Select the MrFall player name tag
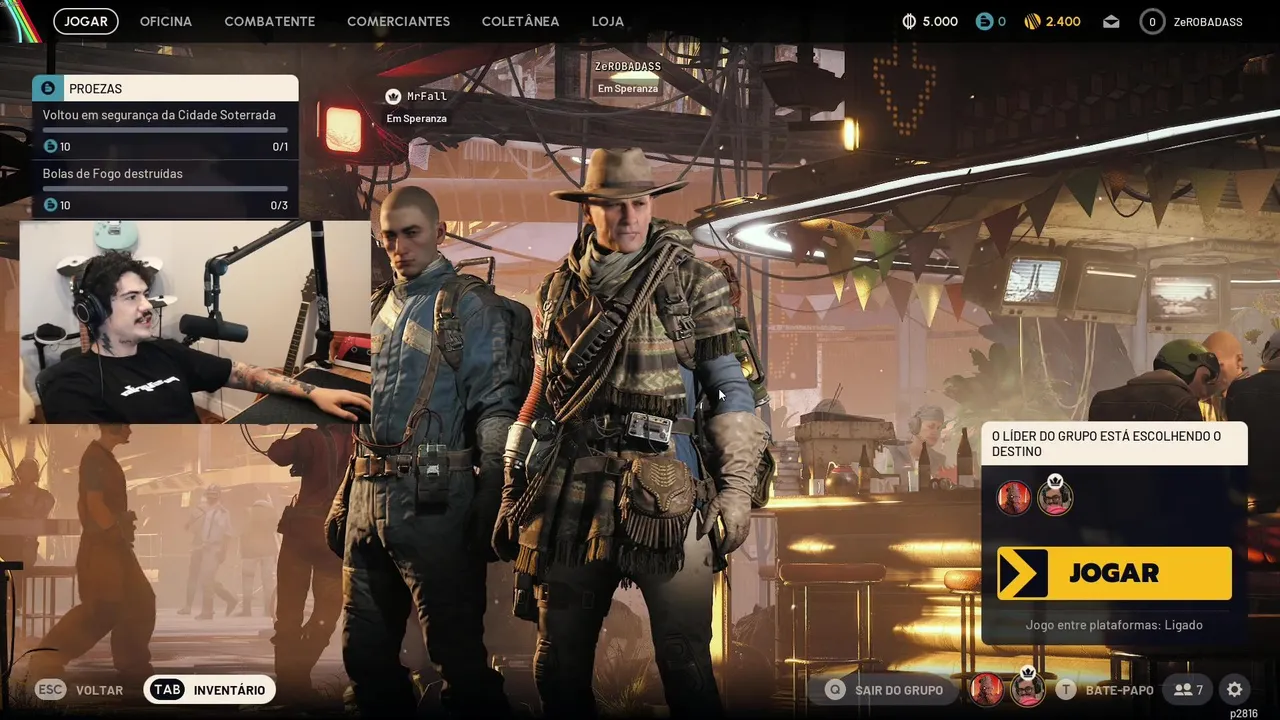 tap(427, 96)
